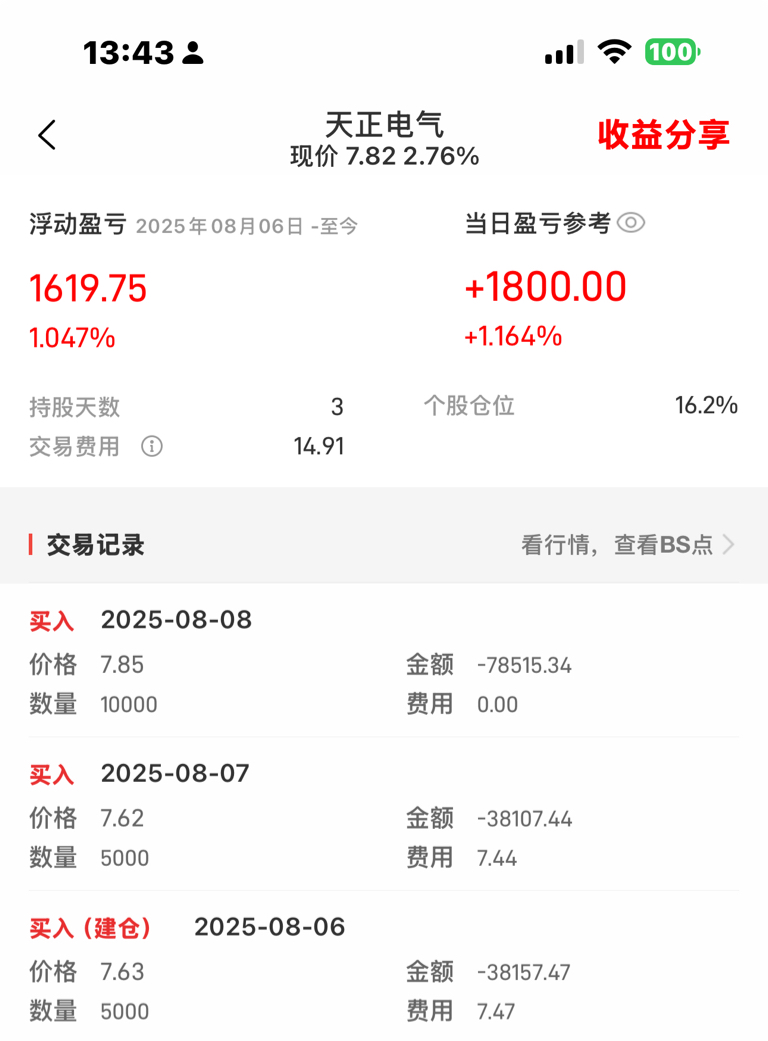Tap the 浮动盈亏 date range 2025年08月06日-至今
Viewport: 768px width, 1041px height.
pos(247,226)
